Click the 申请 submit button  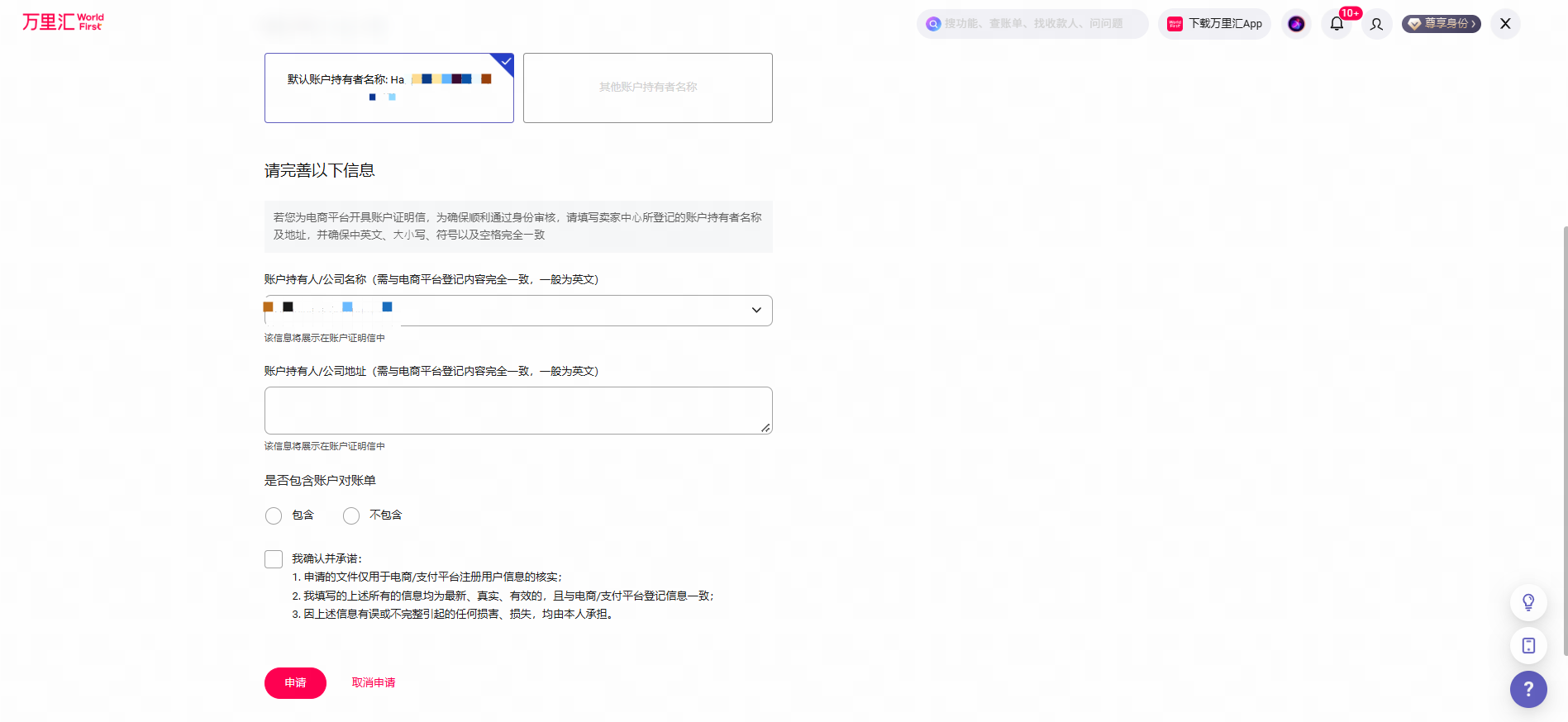(x=295, y=683)
